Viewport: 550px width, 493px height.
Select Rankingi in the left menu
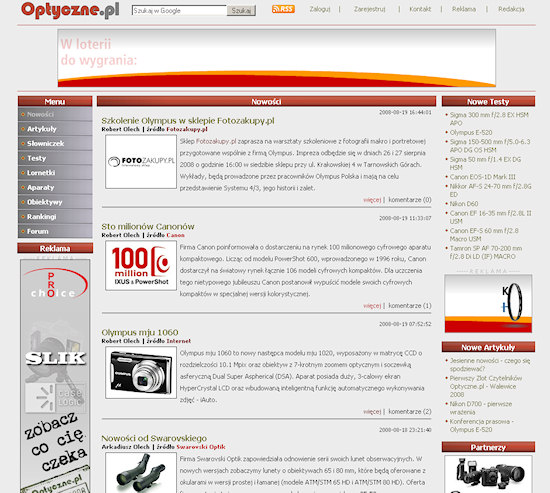tap(55, 216)
